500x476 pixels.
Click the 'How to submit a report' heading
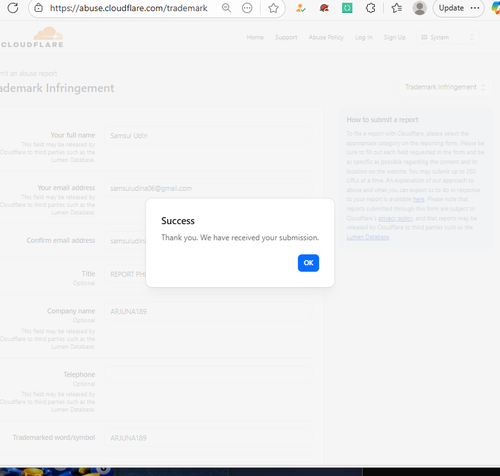[x=382, y=120]
